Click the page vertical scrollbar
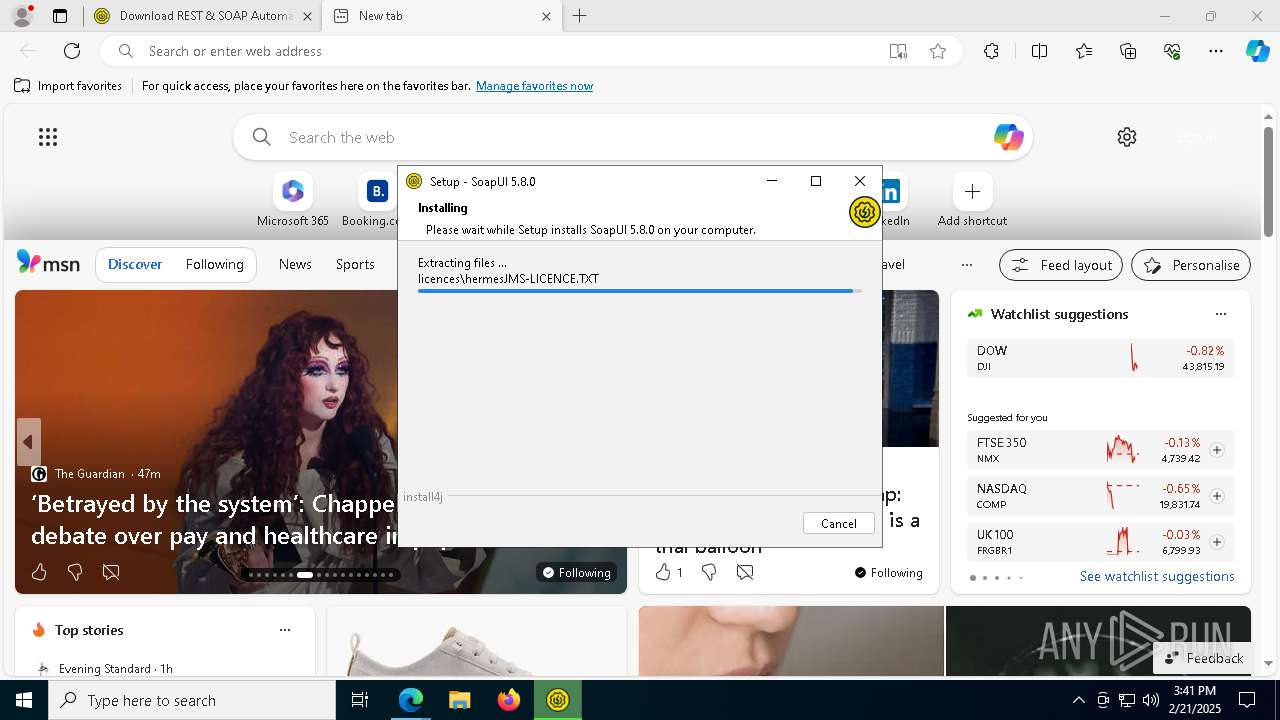Viewport: 1280px width, 720px height. (1269, 180)
